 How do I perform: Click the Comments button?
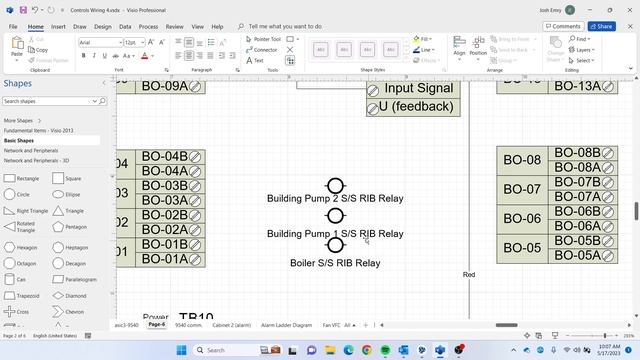(563, 27)
